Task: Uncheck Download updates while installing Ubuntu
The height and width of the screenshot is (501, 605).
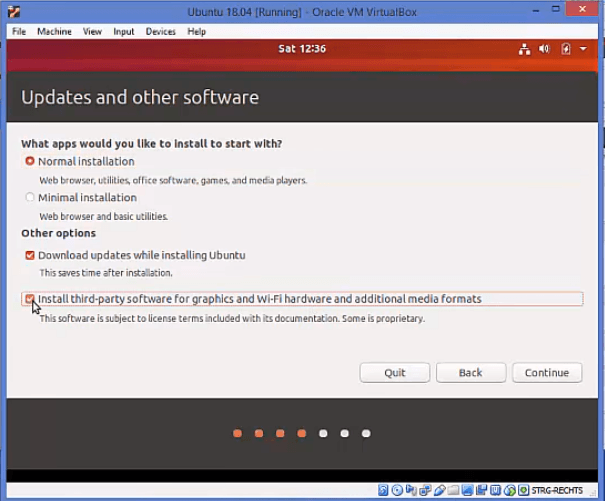Action: coord(30,255)
